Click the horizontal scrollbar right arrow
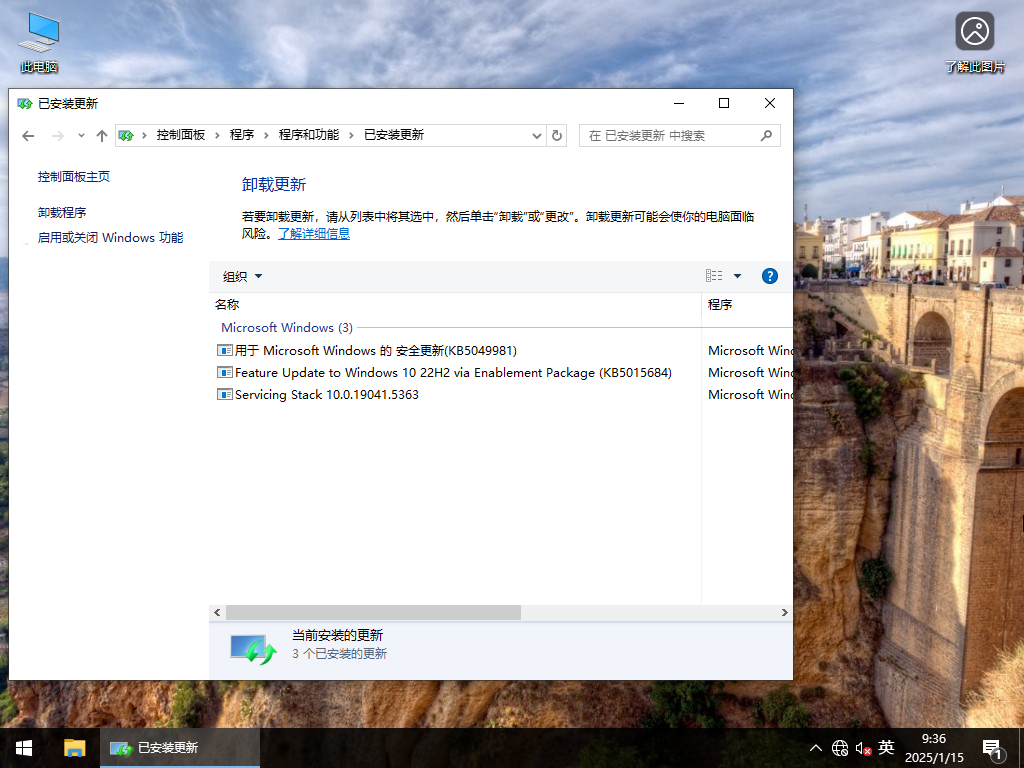This screenshot has height=768, width=1024. click(785, 612)
